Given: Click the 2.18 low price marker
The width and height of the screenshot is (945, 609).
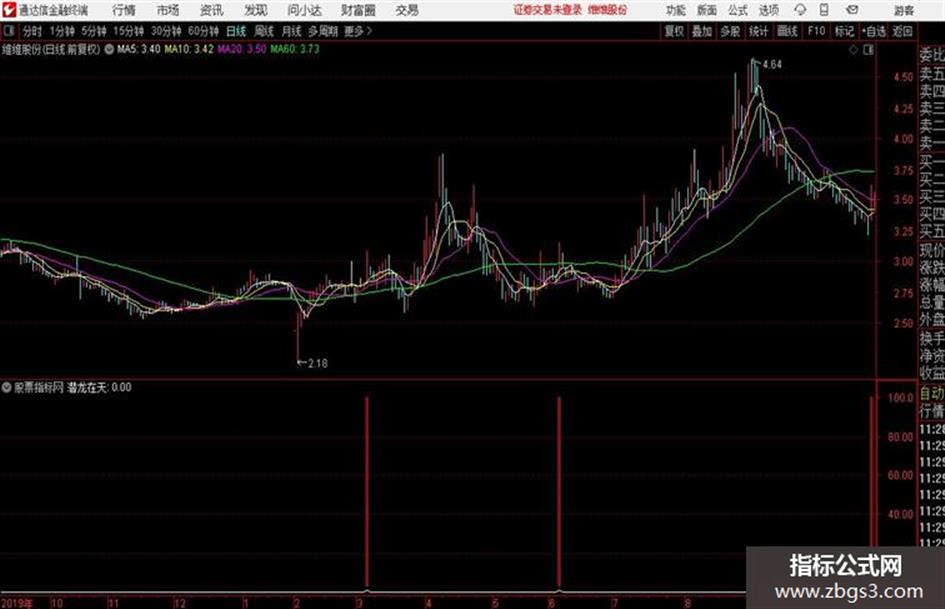Looking at the screenshot, I should tap(318, 364).
